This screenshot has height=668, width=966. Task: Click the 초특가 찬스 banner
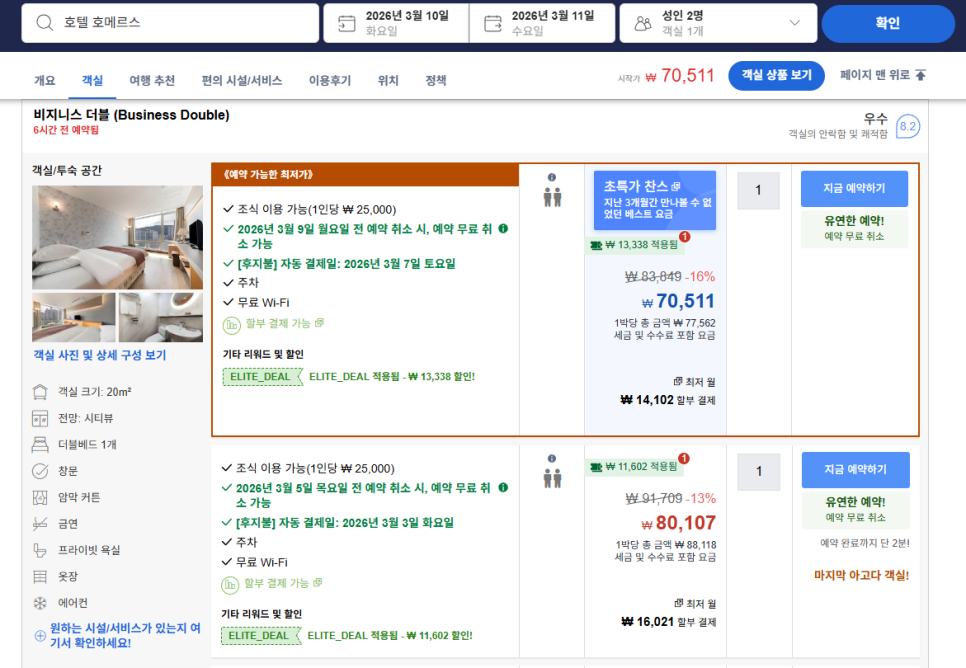click(x=655, y=200)
